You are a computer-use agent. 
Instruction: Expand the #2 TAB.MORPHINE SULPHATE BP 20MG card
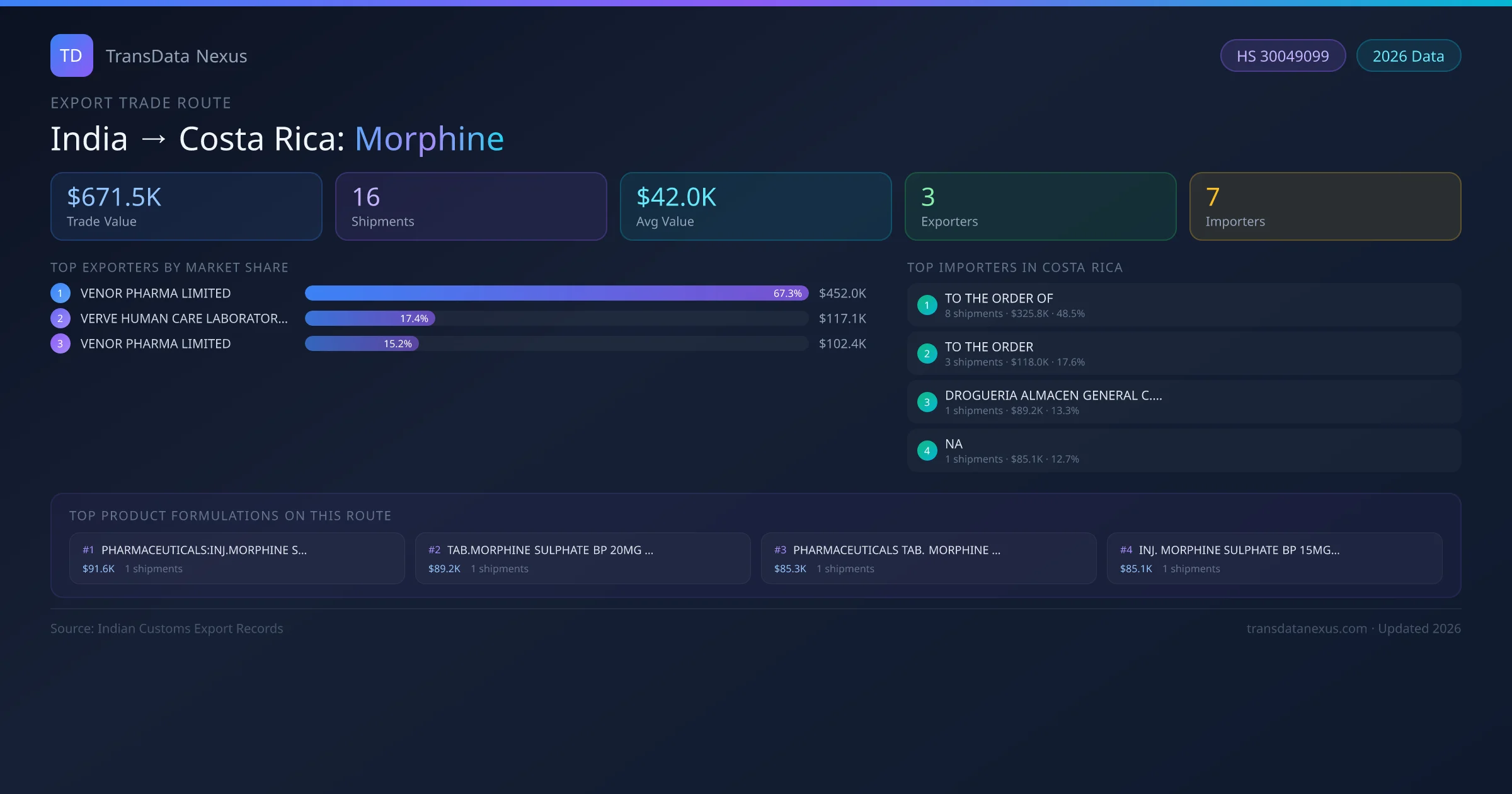pyautogui.click(x=582, y=558)
